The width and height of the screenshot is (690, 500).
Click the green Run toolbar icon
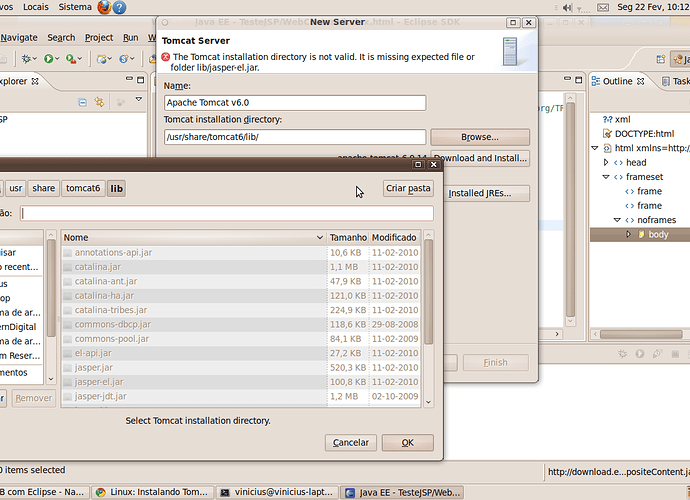pyautogui.click(x=48, y=59)
